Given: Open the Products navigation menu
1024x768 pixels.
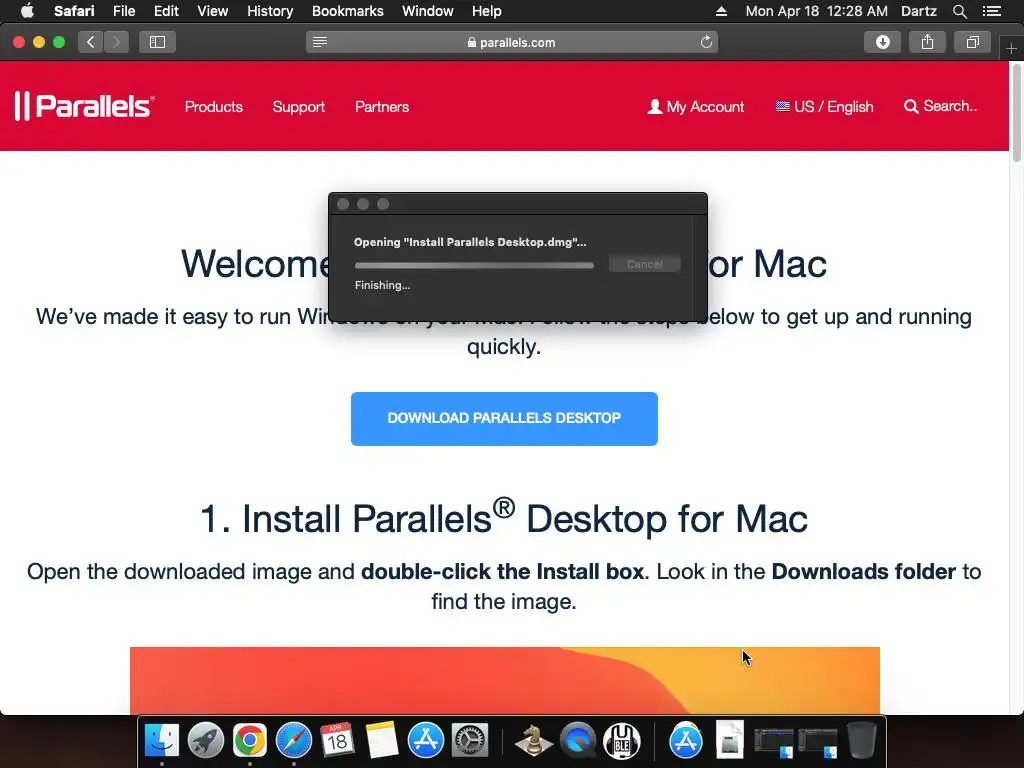Looking at the screenshot, I should tap(214, 106).
